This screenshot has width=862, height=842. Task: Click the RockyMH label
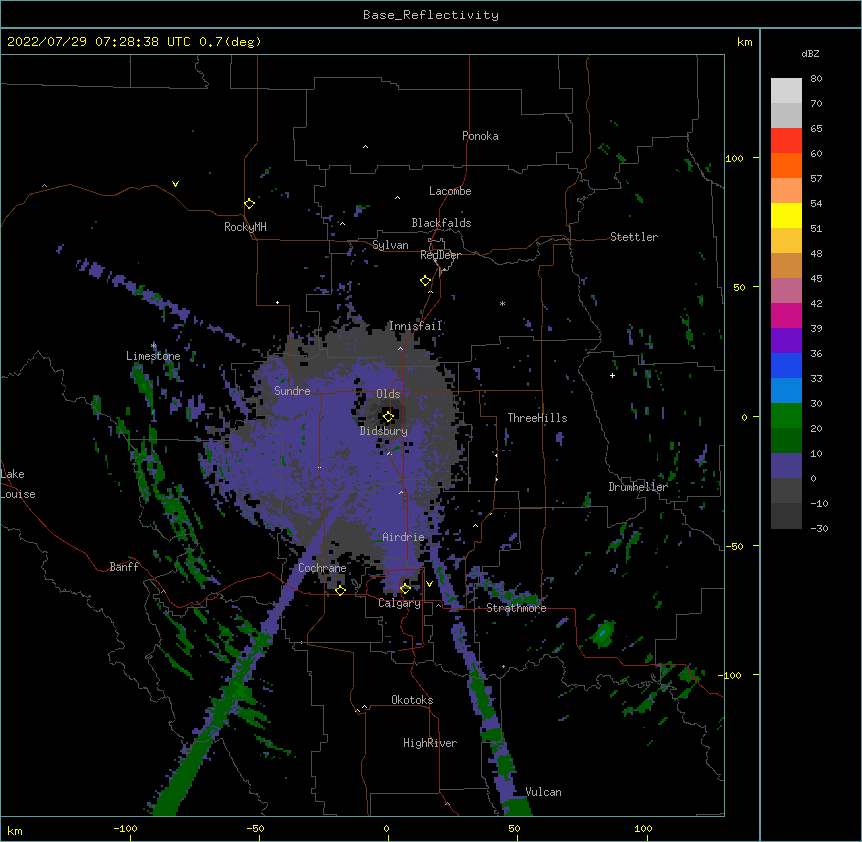pyautogui.click(x=245, y=227)
